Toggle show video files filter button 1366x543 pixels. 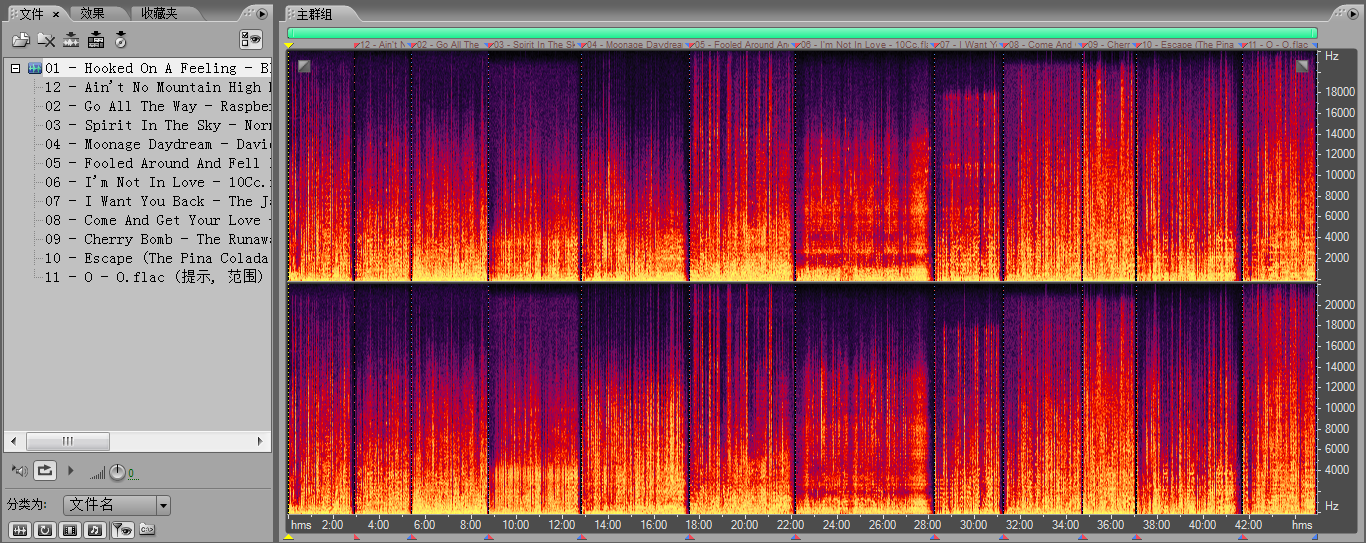pyautogui.click(x=70, y=530)
